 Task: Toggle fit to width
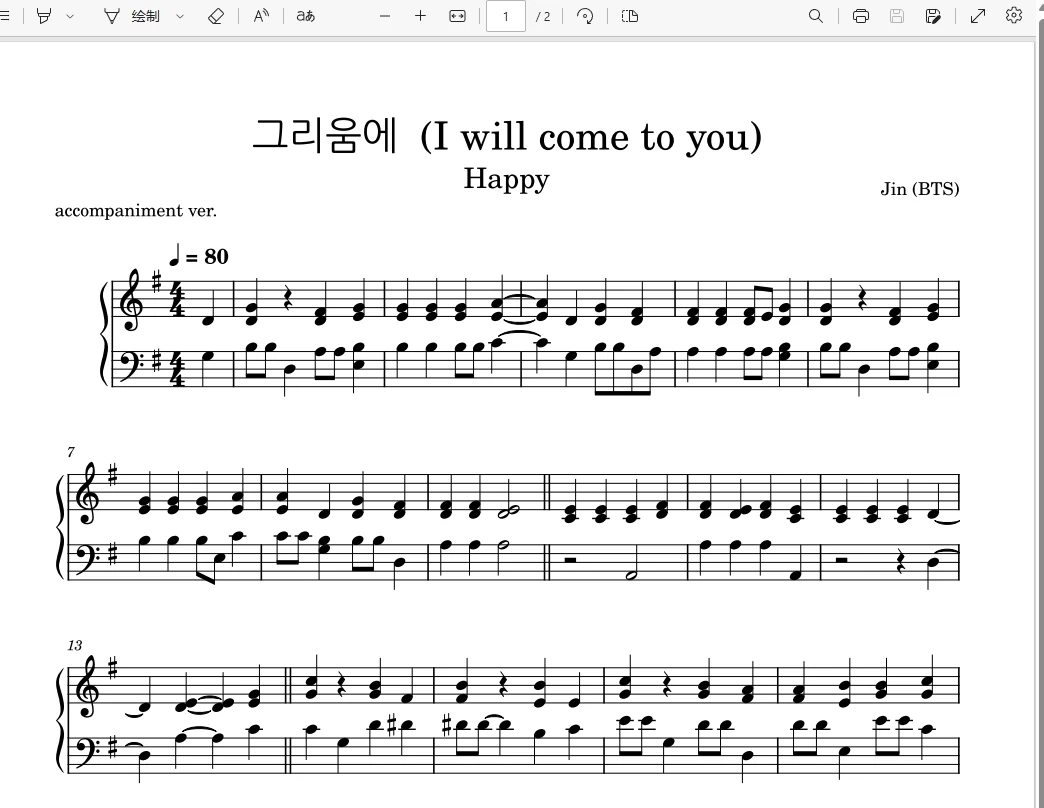point(457,16)
